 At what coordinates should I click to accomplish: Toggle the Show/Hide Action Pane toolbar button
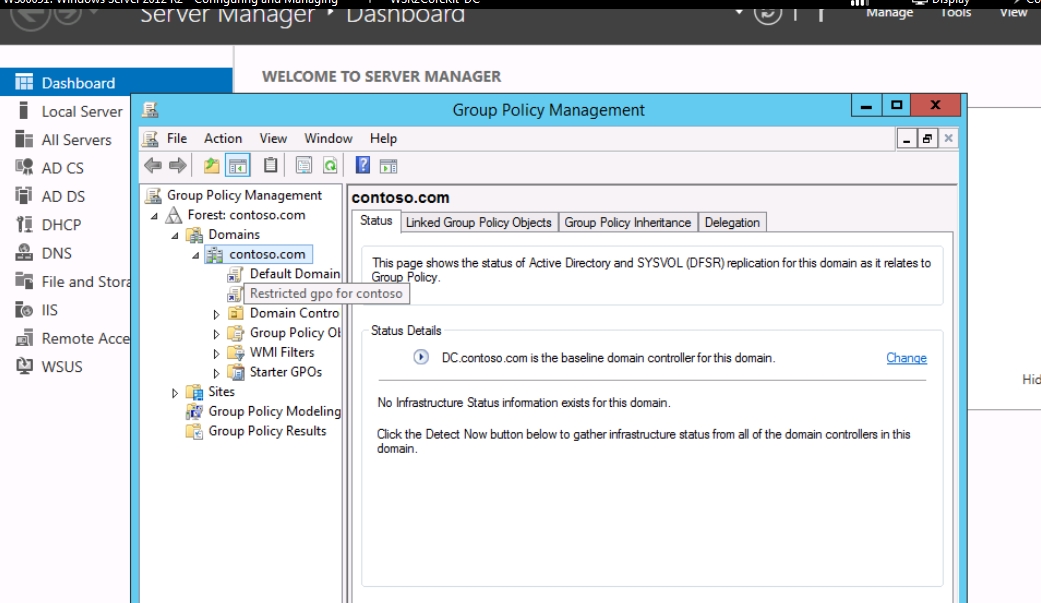click(388, 166)
